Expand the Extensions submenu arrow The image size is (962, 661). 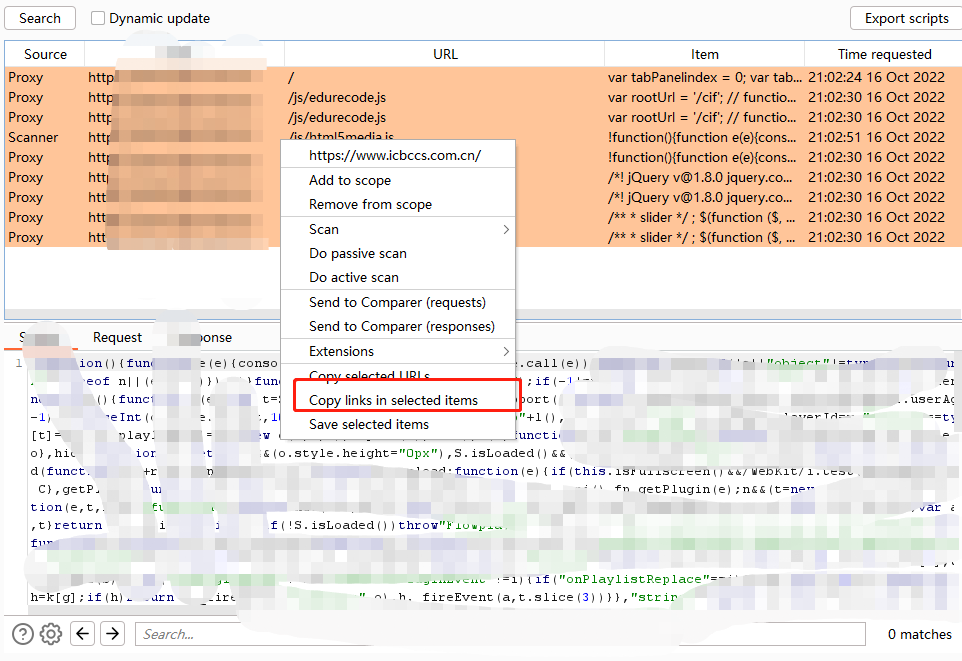click(506, 352)
